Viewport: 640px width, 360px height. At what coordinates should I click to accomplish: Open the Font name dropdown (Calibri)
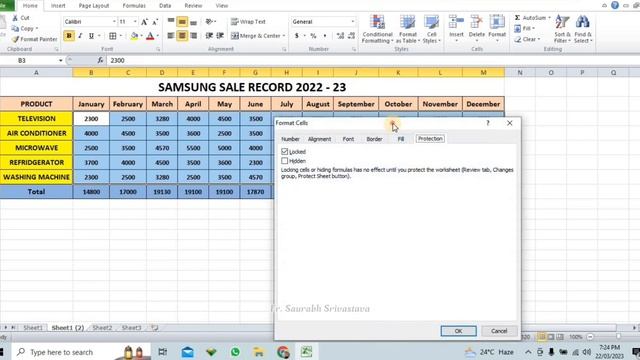(x=114, y=22)
